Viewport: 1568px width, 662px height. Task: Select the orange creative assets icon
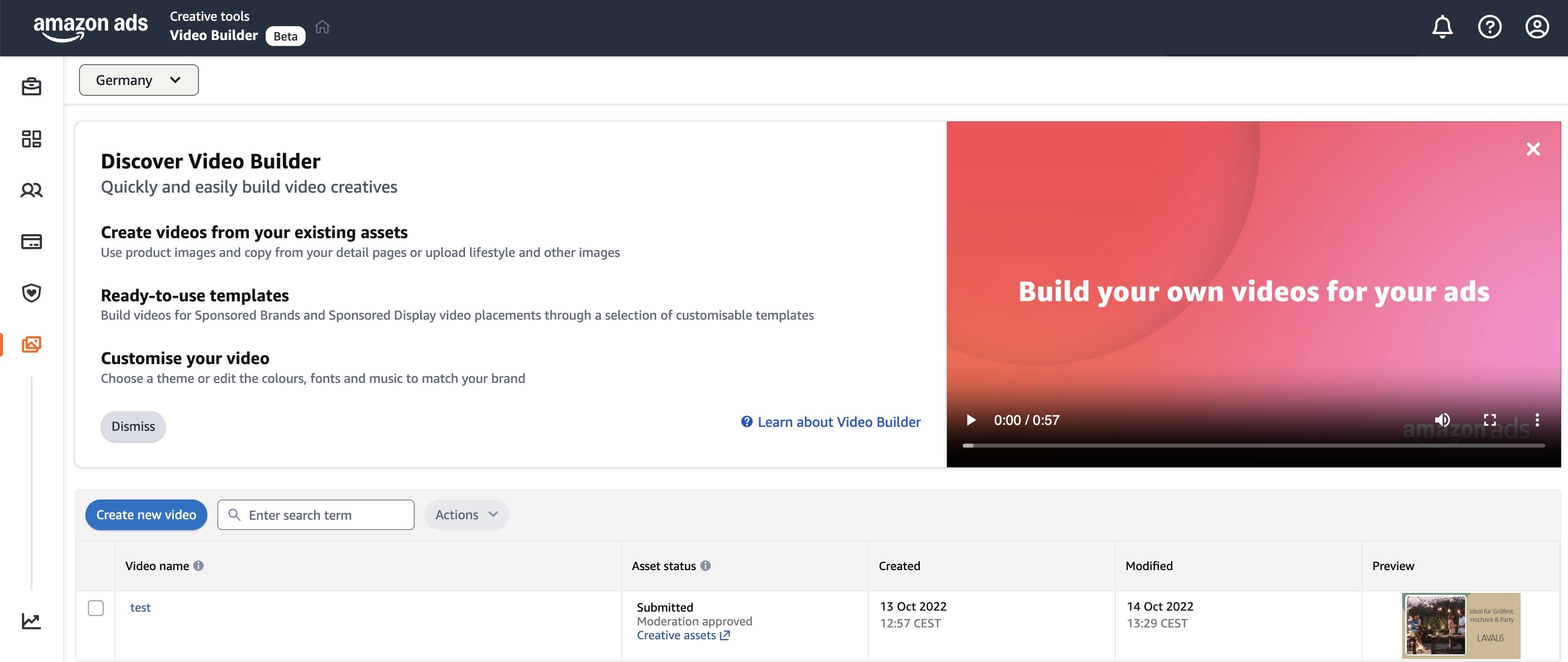[x=31, y=345]
